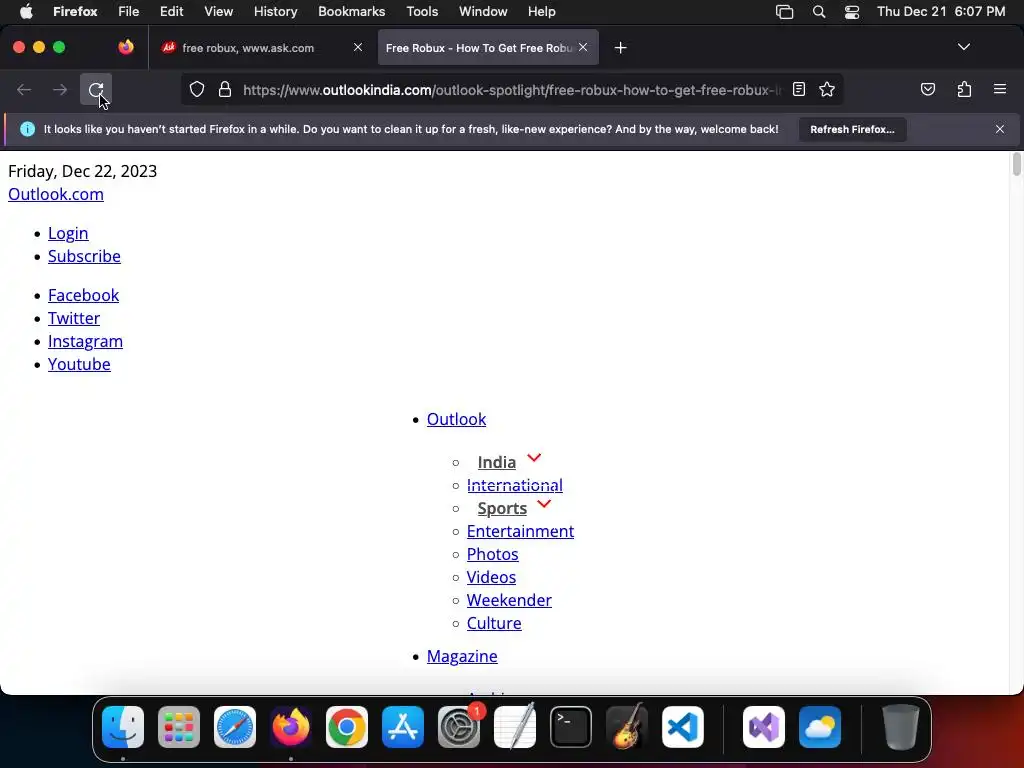Go back one page
1024x768 pixels.
[24, 89]
